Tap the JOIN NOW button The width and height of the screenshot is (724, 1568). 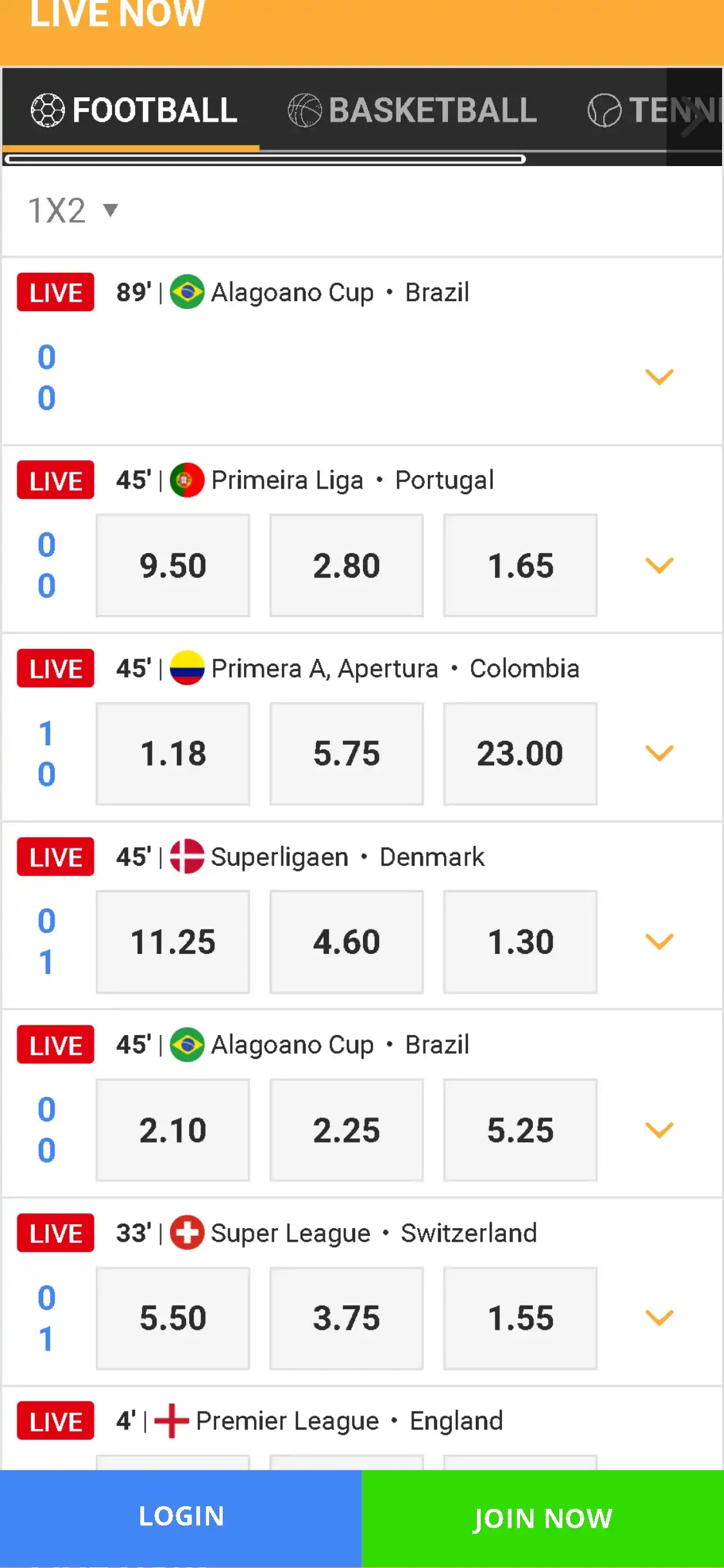(x=543, y=1518)
